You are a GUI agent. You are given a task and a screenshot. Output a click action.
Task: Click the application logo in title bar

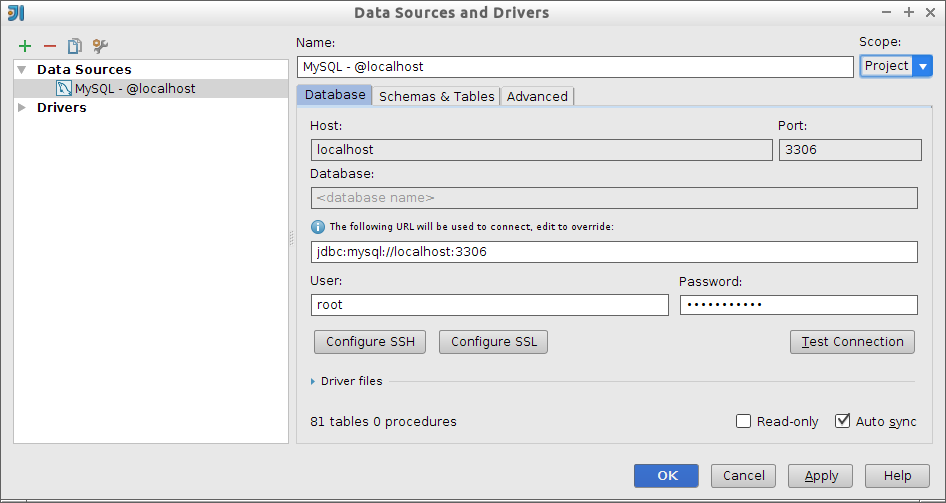pos(16,12)
